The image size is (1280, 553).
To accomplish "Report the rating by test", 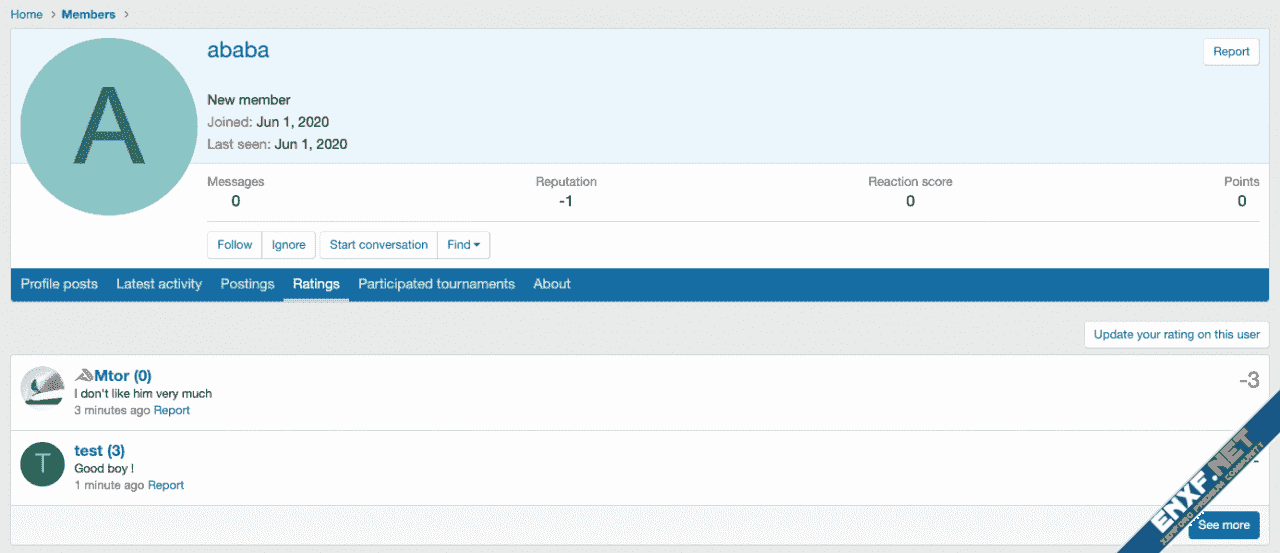I will 166,485.
